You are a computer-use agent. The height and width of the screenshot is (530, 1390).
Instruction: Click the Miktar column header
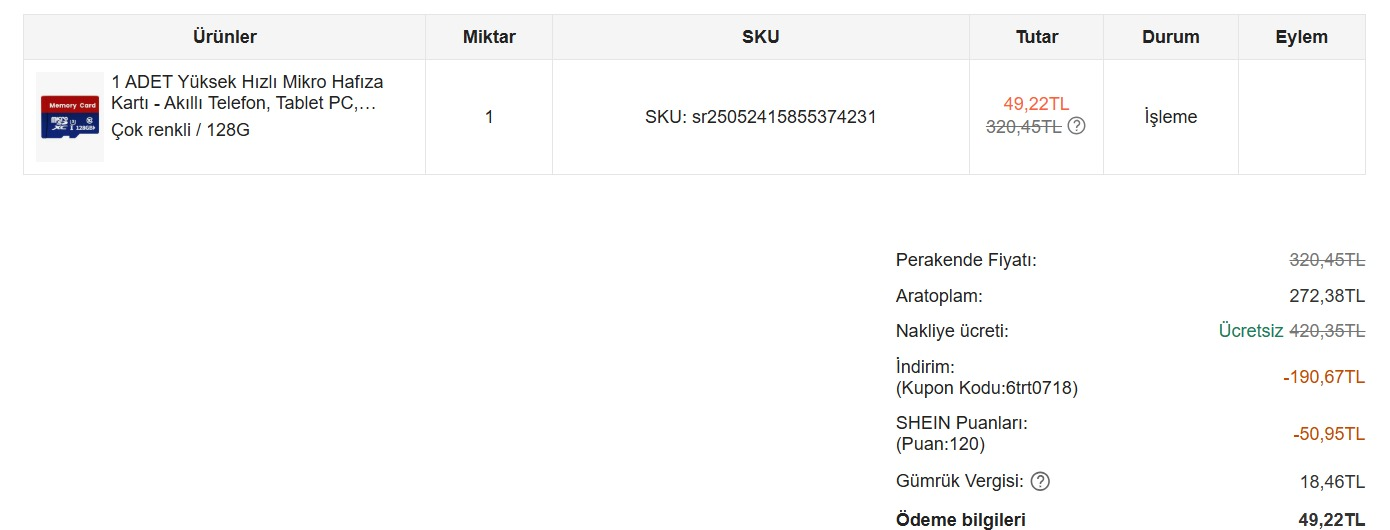tap(489, 37)
